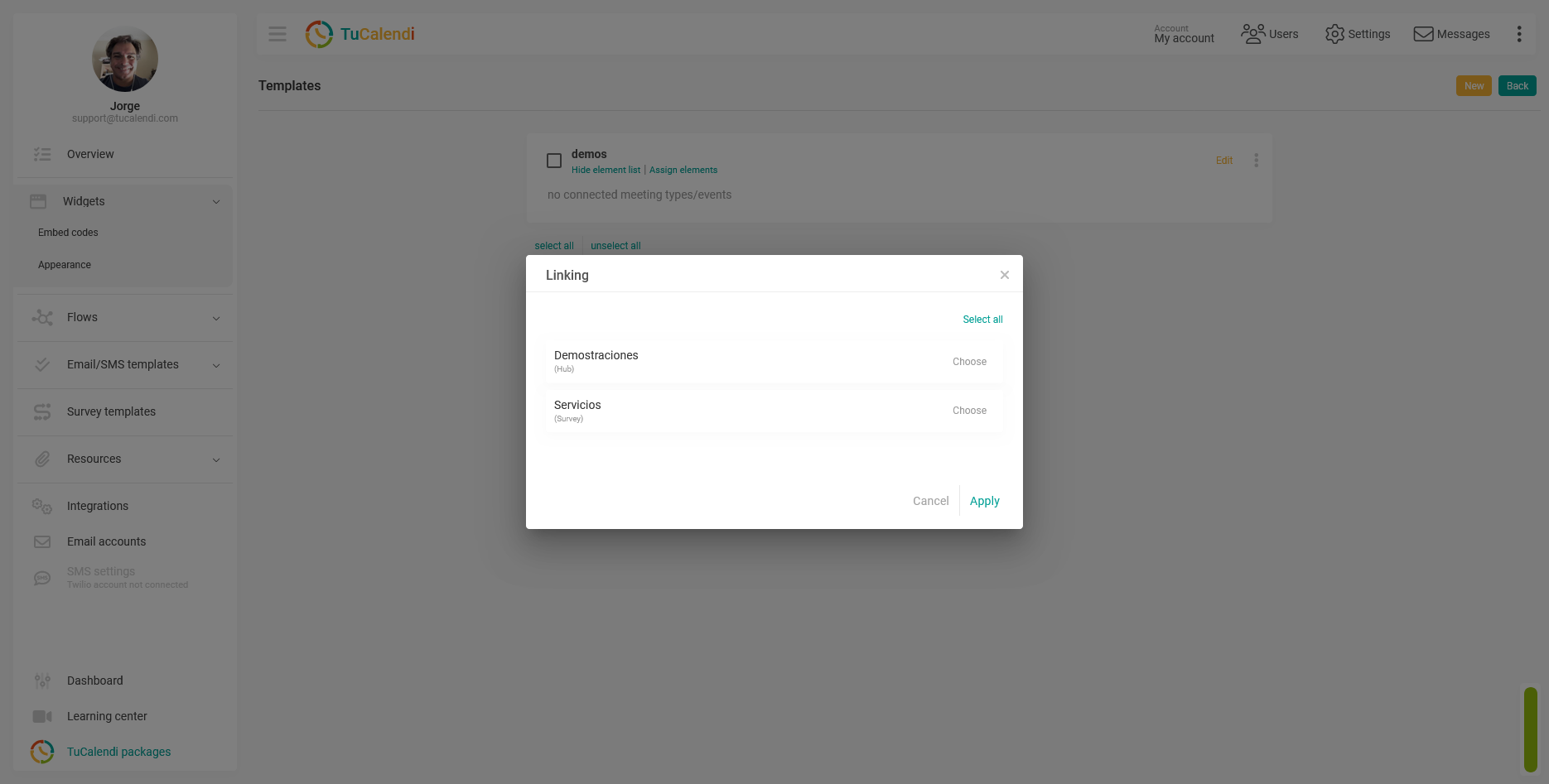The image size is (1549, 784).
Task: Open Email accounts page
Action: coord(106,541)
